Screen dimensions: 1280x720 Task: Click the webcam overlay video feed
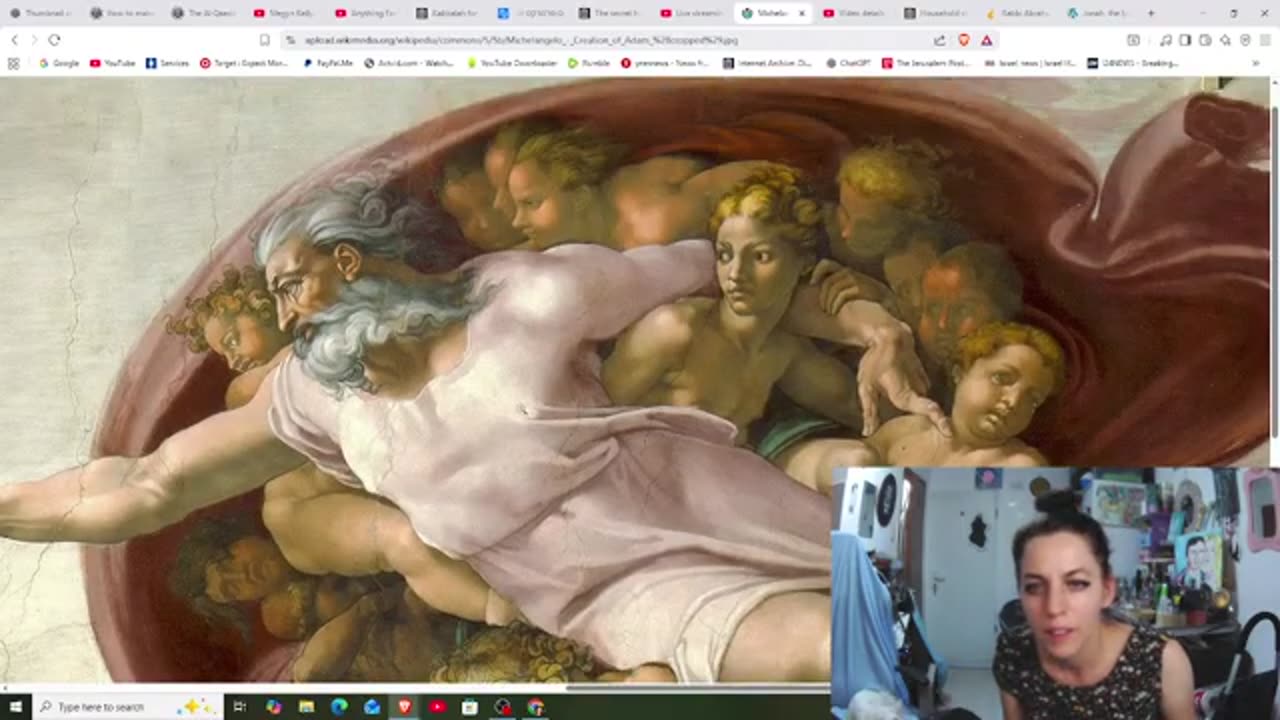1055,593
